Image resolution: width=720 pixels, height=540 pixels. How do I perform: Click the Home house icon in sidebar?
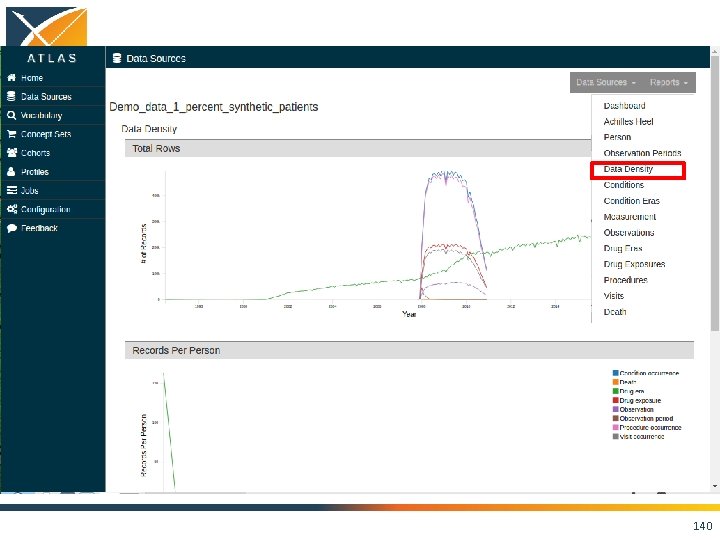coord(11,78)
